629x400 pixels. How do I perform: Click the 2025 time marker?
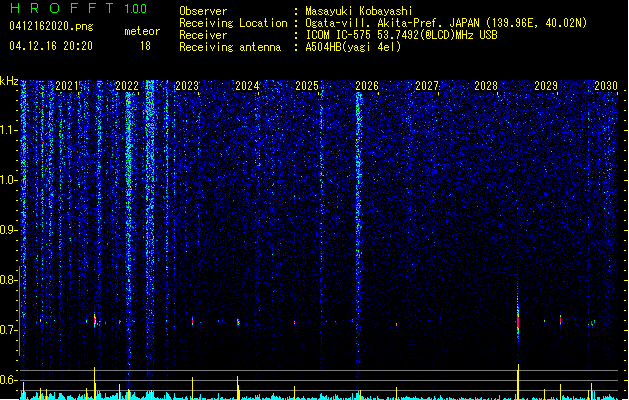click(x=307, y=86)
